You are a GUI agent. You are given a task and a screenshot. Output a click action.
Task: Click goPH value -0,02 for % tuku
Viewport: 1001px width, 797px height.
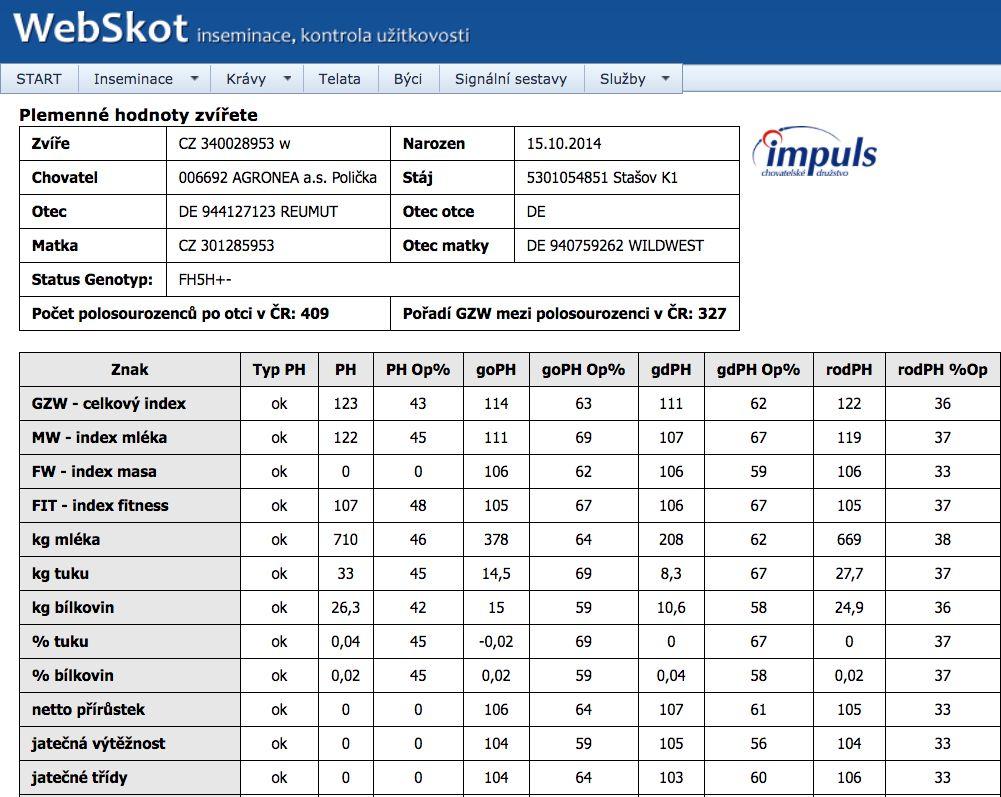pyautogui.click(x=496, y=641)
